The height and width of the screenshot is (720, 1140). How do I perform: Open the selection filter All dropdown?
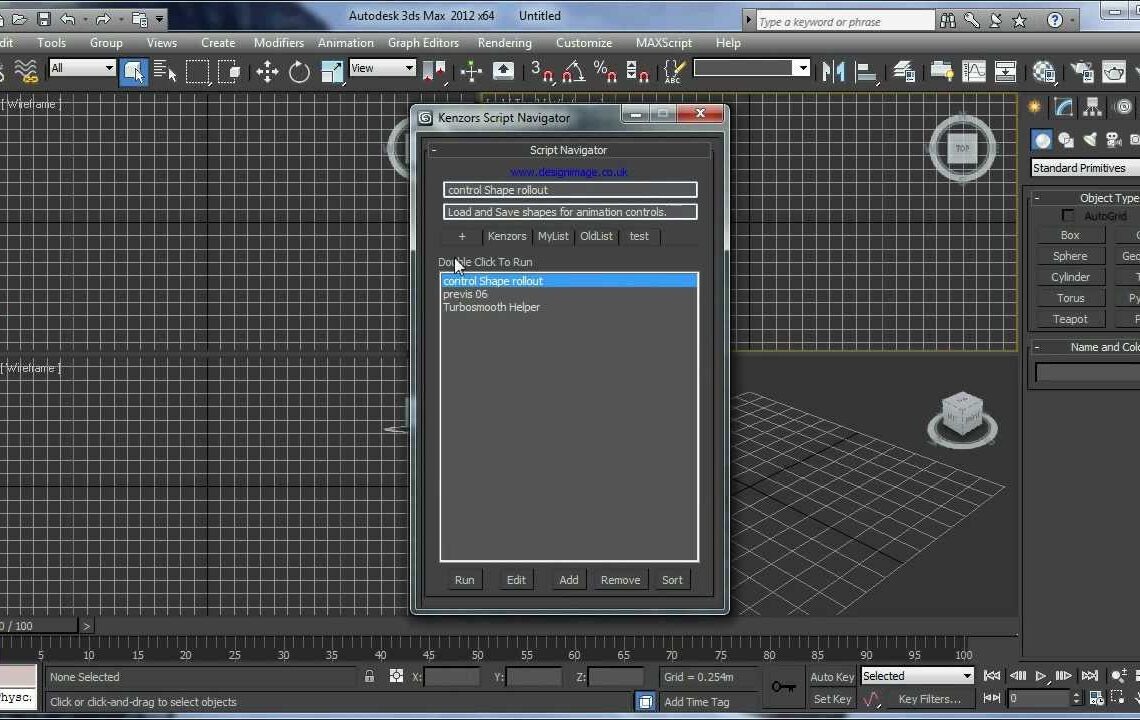coord(80,68)
